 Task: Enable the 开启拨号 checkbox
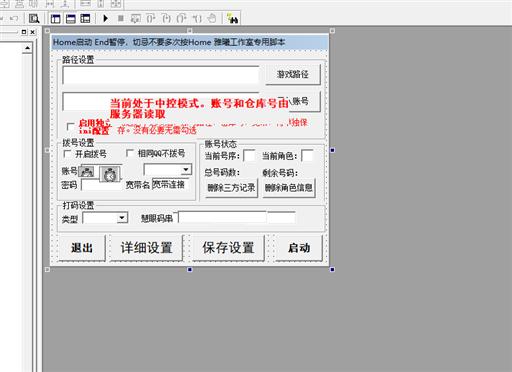67,154
